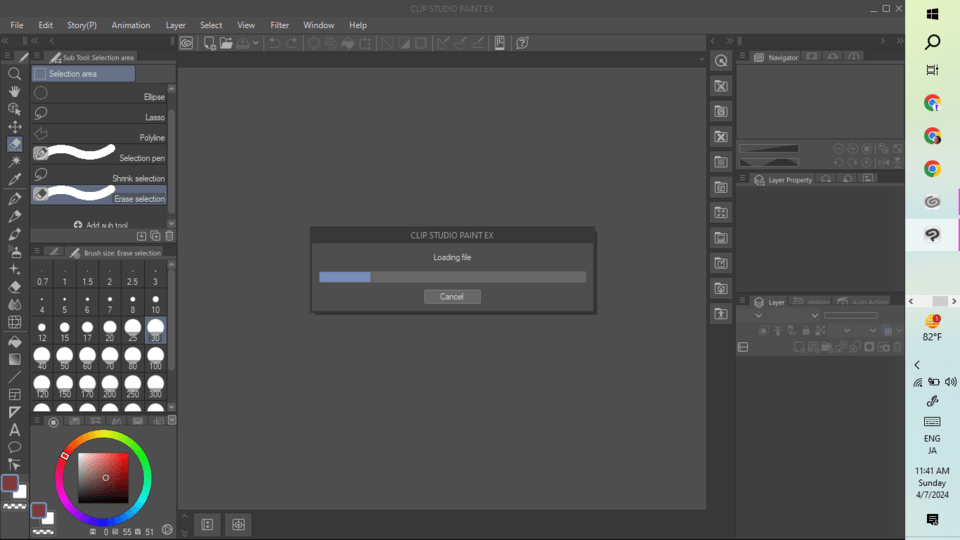960x540 pixels.
Task: Open the Animation menu
Action: 130,25
